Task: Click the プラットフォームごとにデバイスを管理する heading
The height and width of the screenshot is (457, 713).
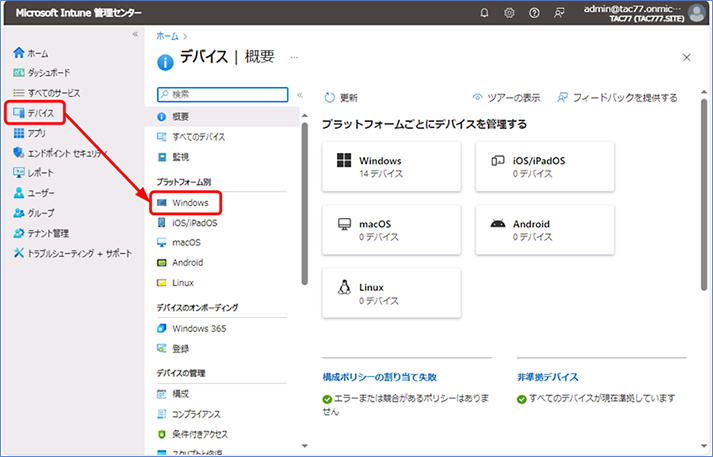Action: [424, 124]
